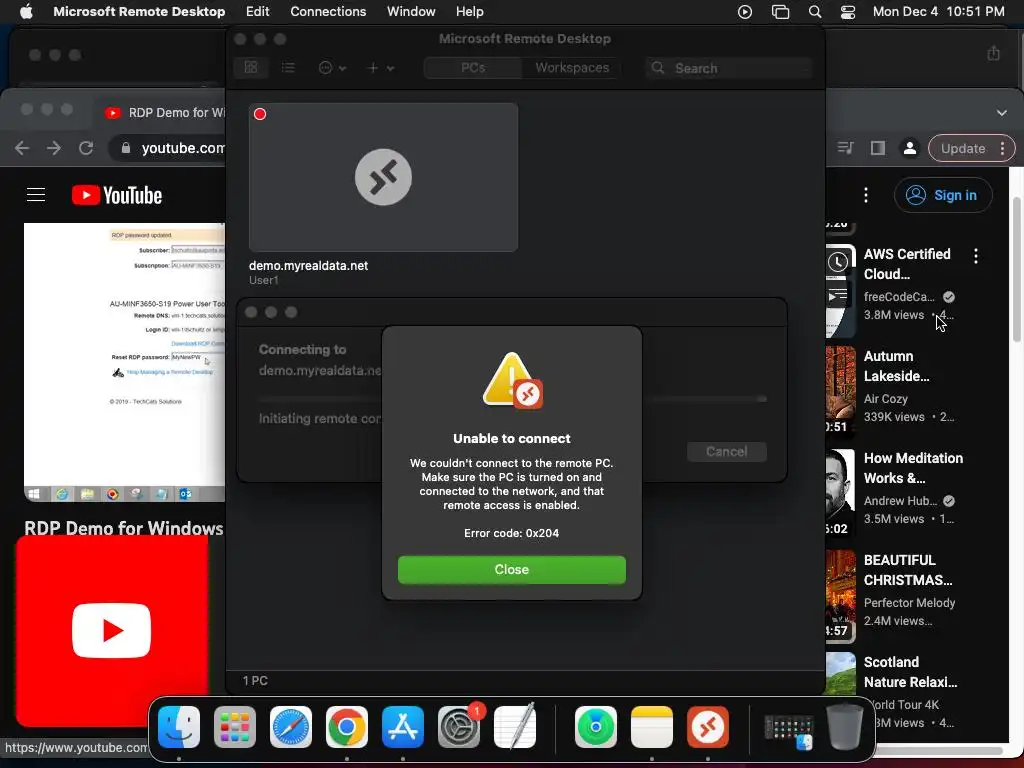Select grid view in Remote Desktop toolbar
This screenshot has height=768, width=1024.
pos(251,67)
